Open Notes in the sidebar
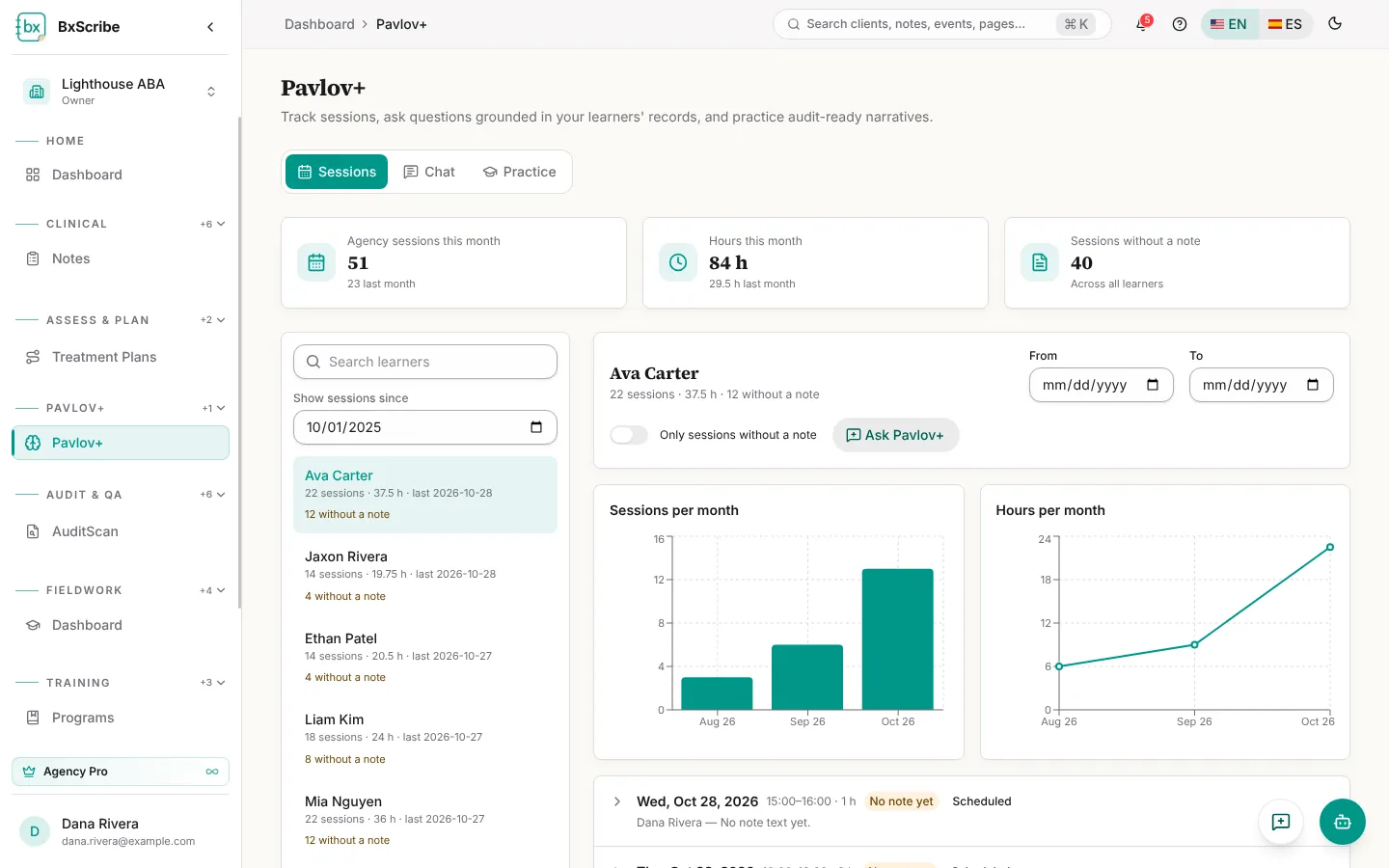Screen dimensions: 1389x868 coord(121,258)
